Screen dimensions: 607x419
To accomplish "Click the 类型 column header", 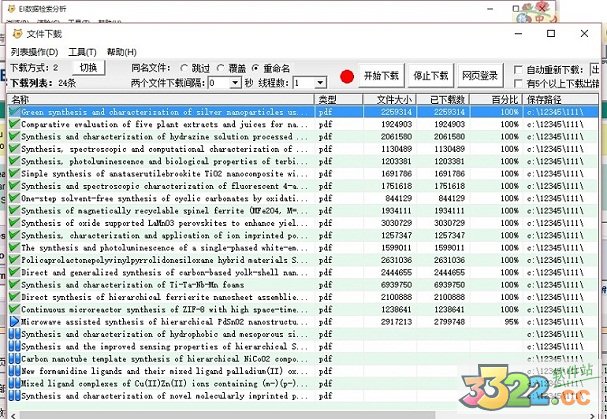I will coord(339,100).
